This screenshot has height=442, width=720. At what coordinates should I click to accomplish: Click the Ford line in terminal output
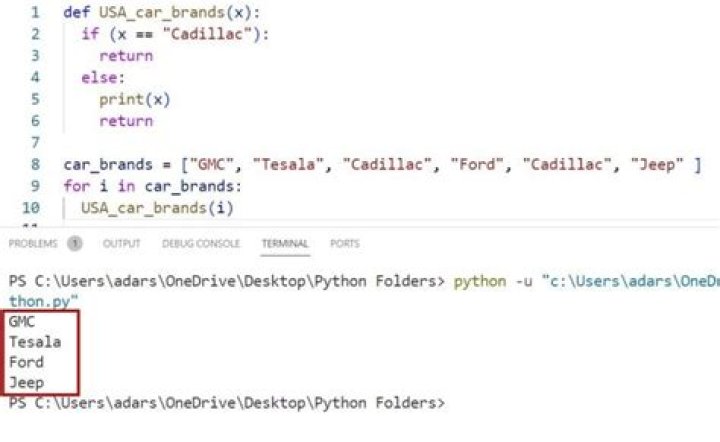pyautogui.click(x=26, y=362)
